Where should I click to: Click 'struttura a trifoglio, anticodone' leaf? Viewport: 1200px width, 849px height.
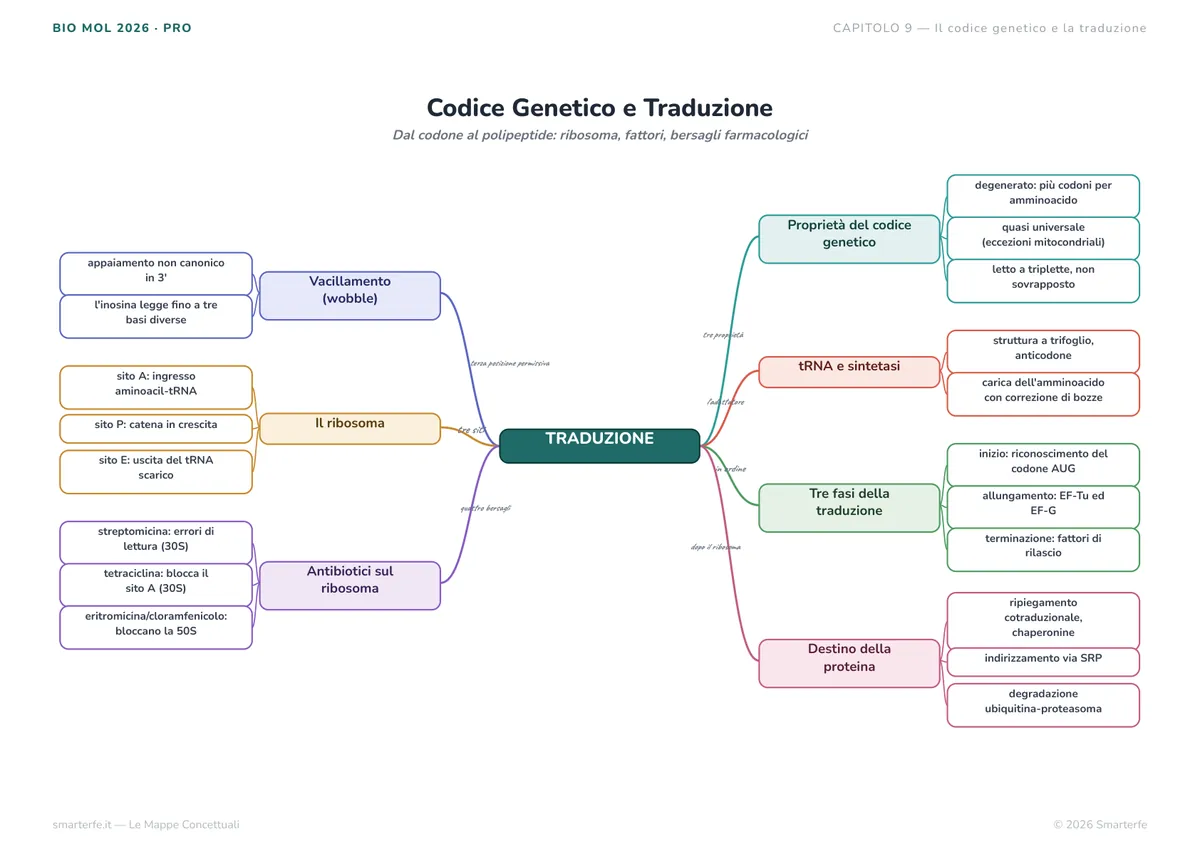1043,351
